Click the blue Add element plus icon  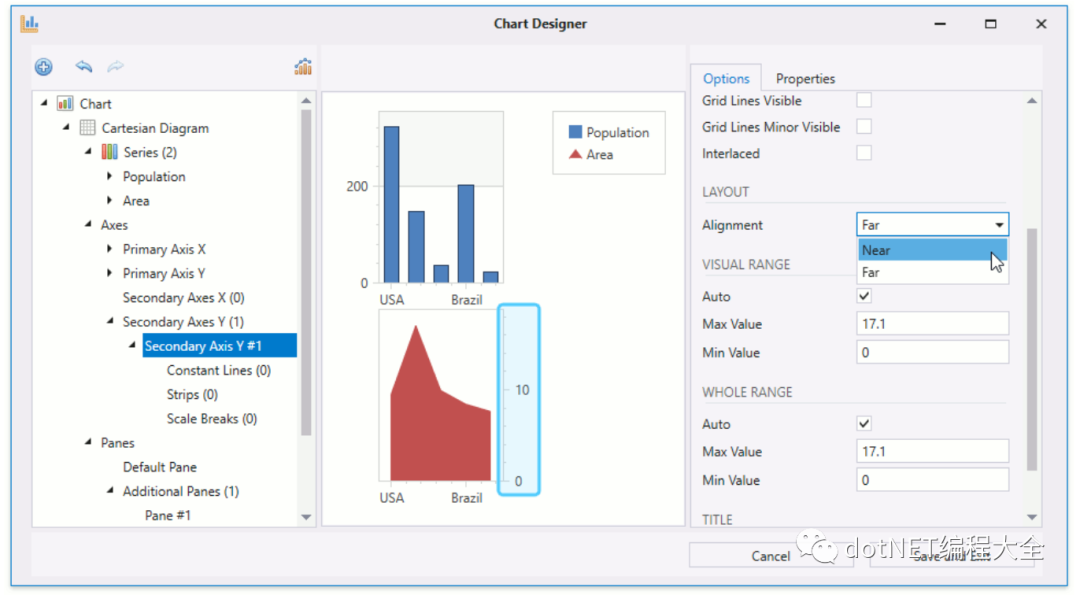[x=43, y=67]
